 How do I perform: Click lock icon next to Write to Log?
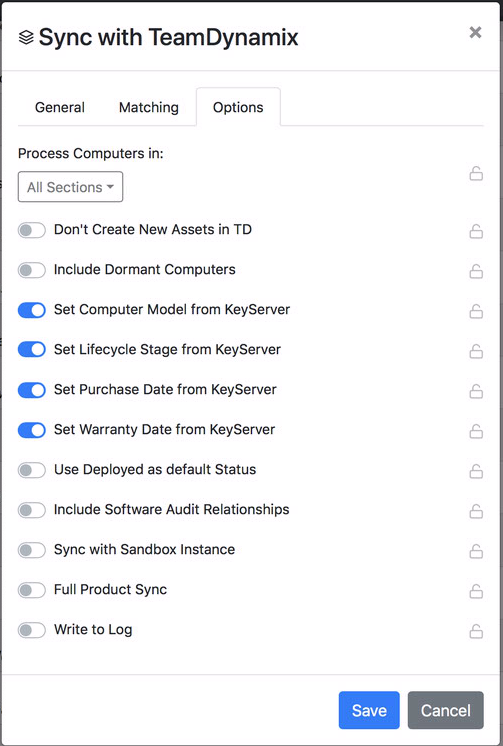(476, 630)
